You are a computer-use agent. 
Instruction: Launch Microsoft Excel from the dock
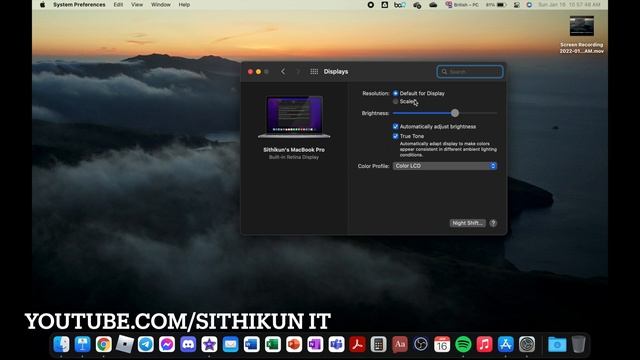pyautogui.click(x=273, y=344)
